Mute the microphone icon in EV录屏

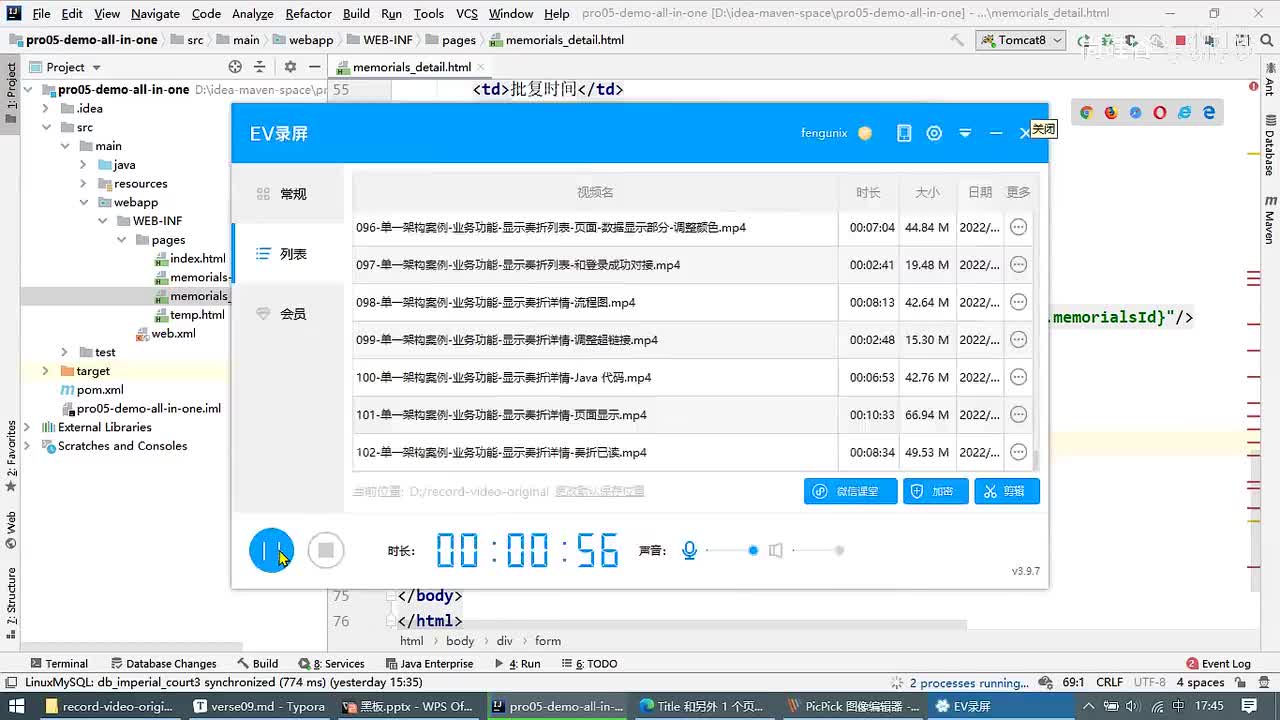[689, 550]
